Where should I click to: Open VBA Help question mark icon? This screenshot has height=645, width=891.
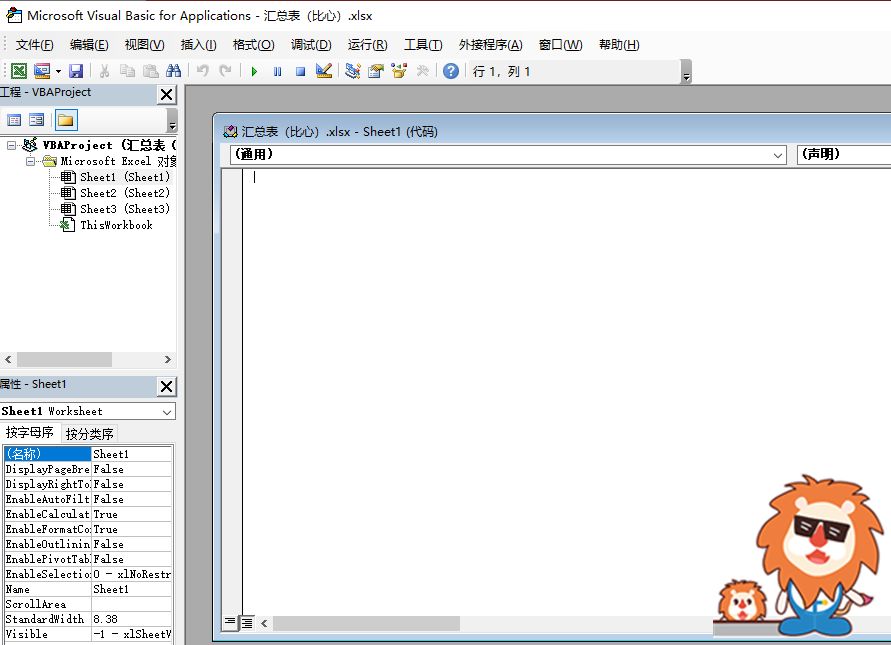(451, 71)
